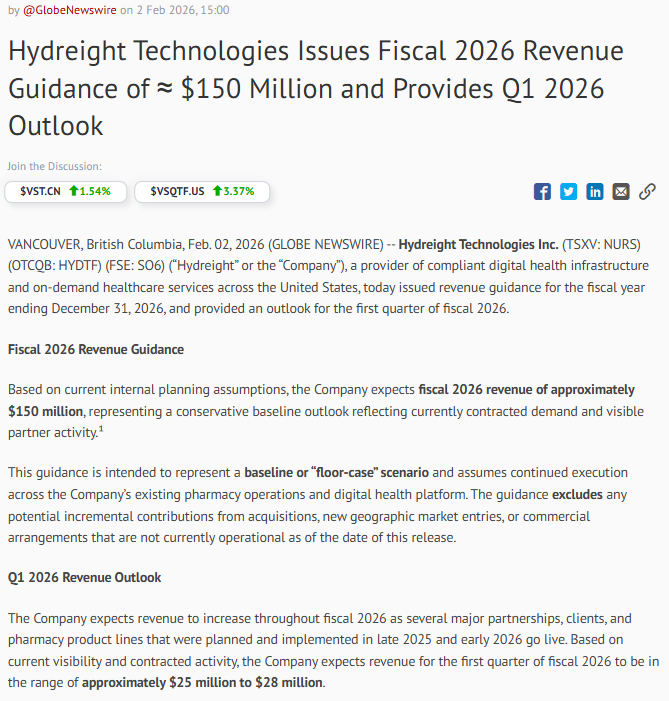Screen dimensions: 669x701
Task: Share article on Twitter
Action: pyautogui.click(x=568, y=192)
